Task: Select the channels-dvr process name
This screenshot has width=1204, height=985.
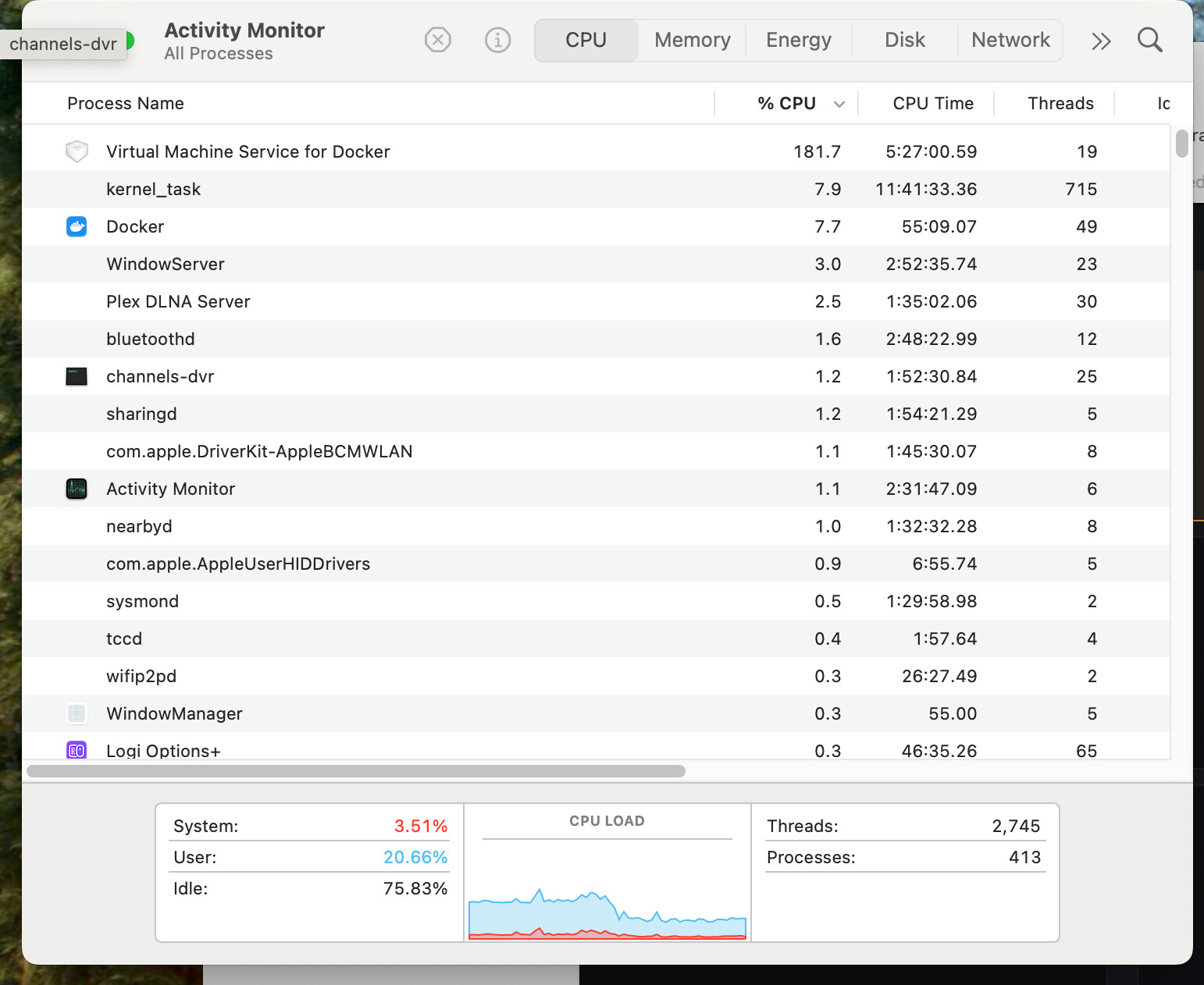Action: (x=160, y=376)
